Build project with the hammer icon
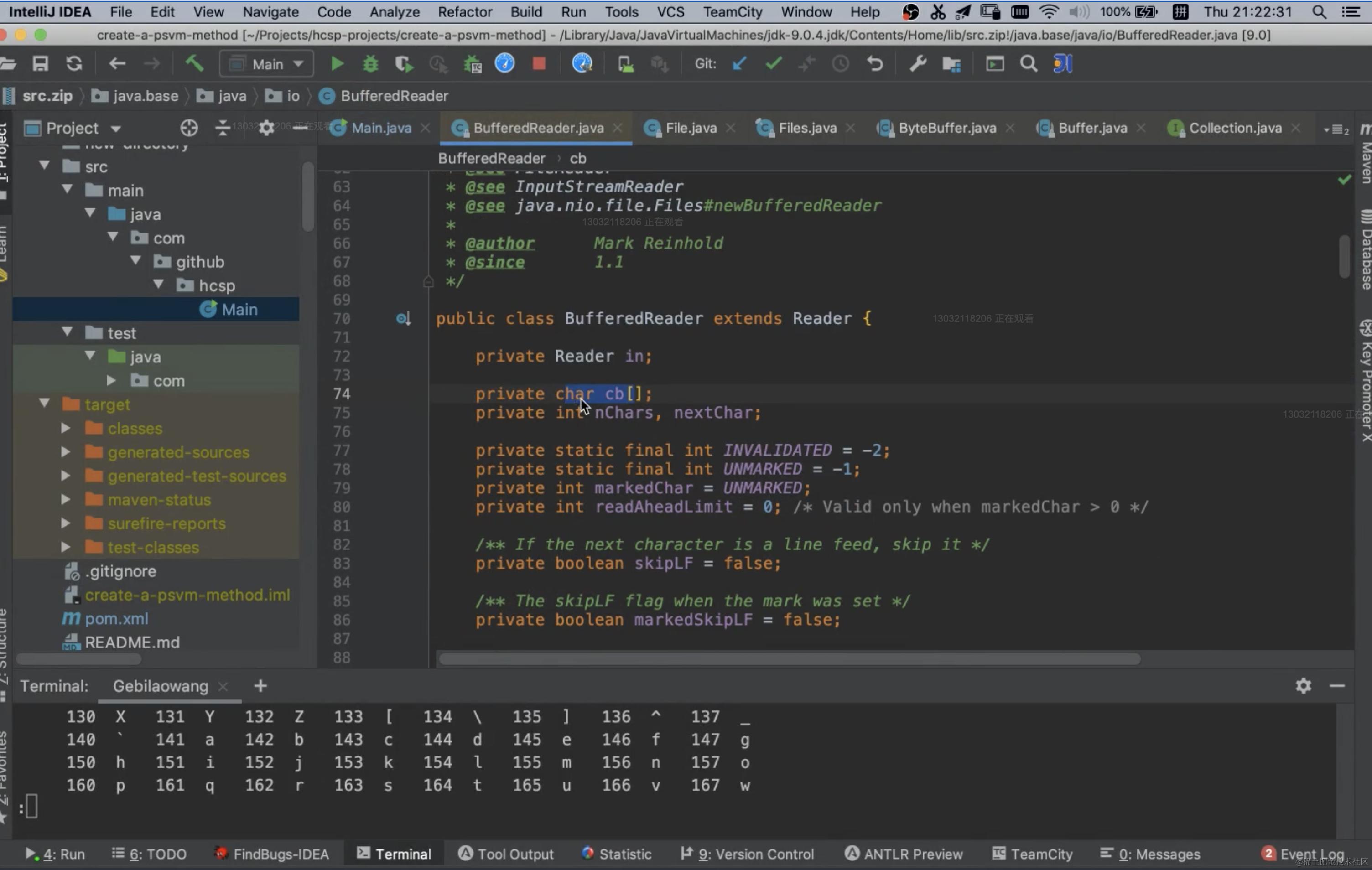Viewport: 1372px width, 870px height. click(x=195, y=64)
